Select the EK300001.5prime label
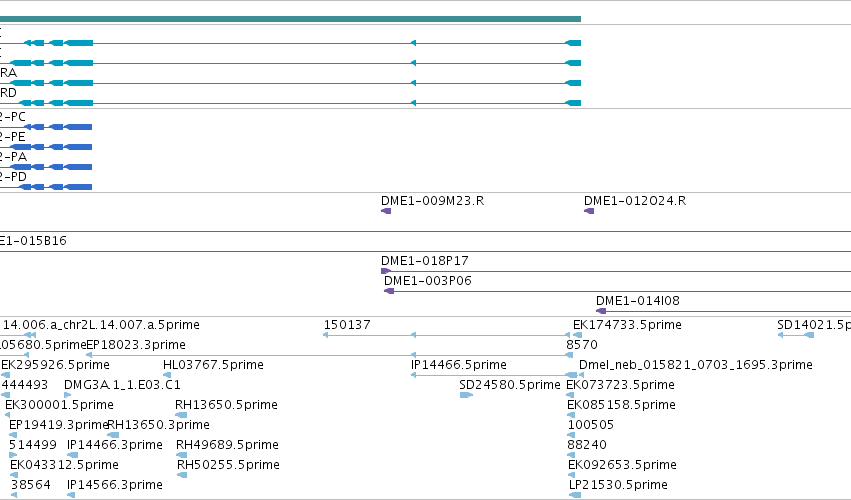 click(59, 405)
